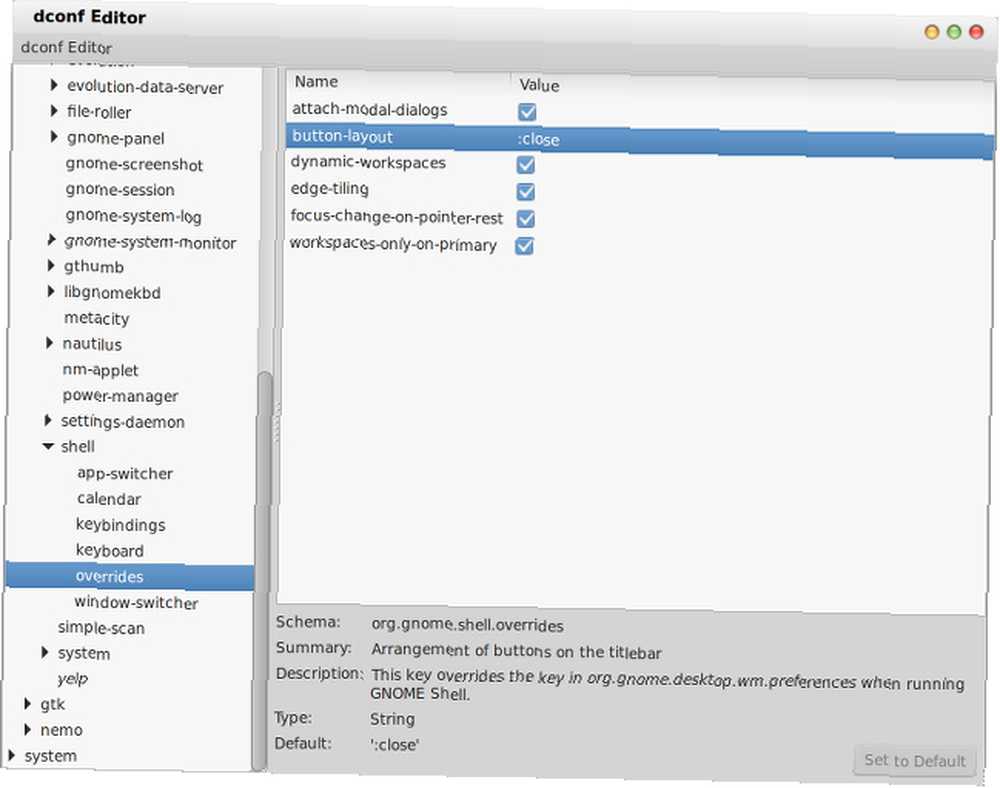The image size is (1000, 788).
Task: Toggle the workspaces-only-on-primary checkbox
Action: point(524,246)
